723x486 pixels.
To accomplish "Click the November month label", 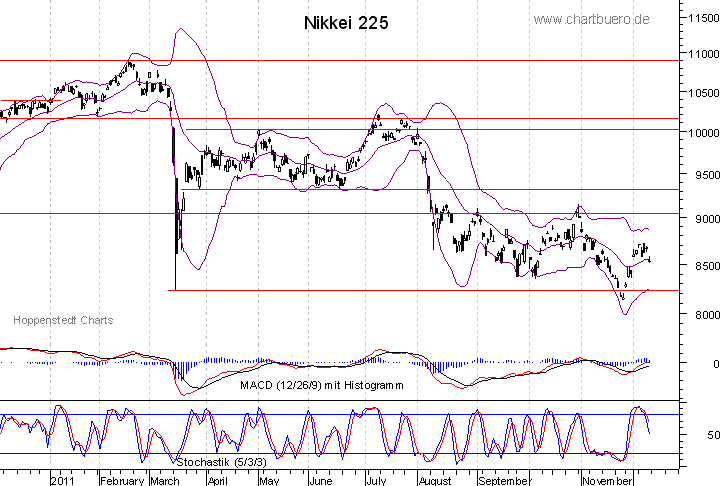I will [607, 480].
